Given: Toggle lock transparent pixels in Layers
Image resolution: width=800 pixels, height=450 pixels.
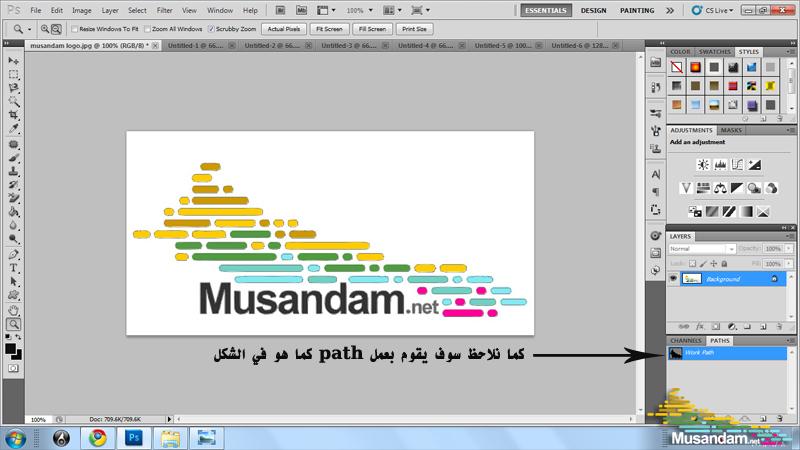Looking at the screenshot, I should pos(692,264).
